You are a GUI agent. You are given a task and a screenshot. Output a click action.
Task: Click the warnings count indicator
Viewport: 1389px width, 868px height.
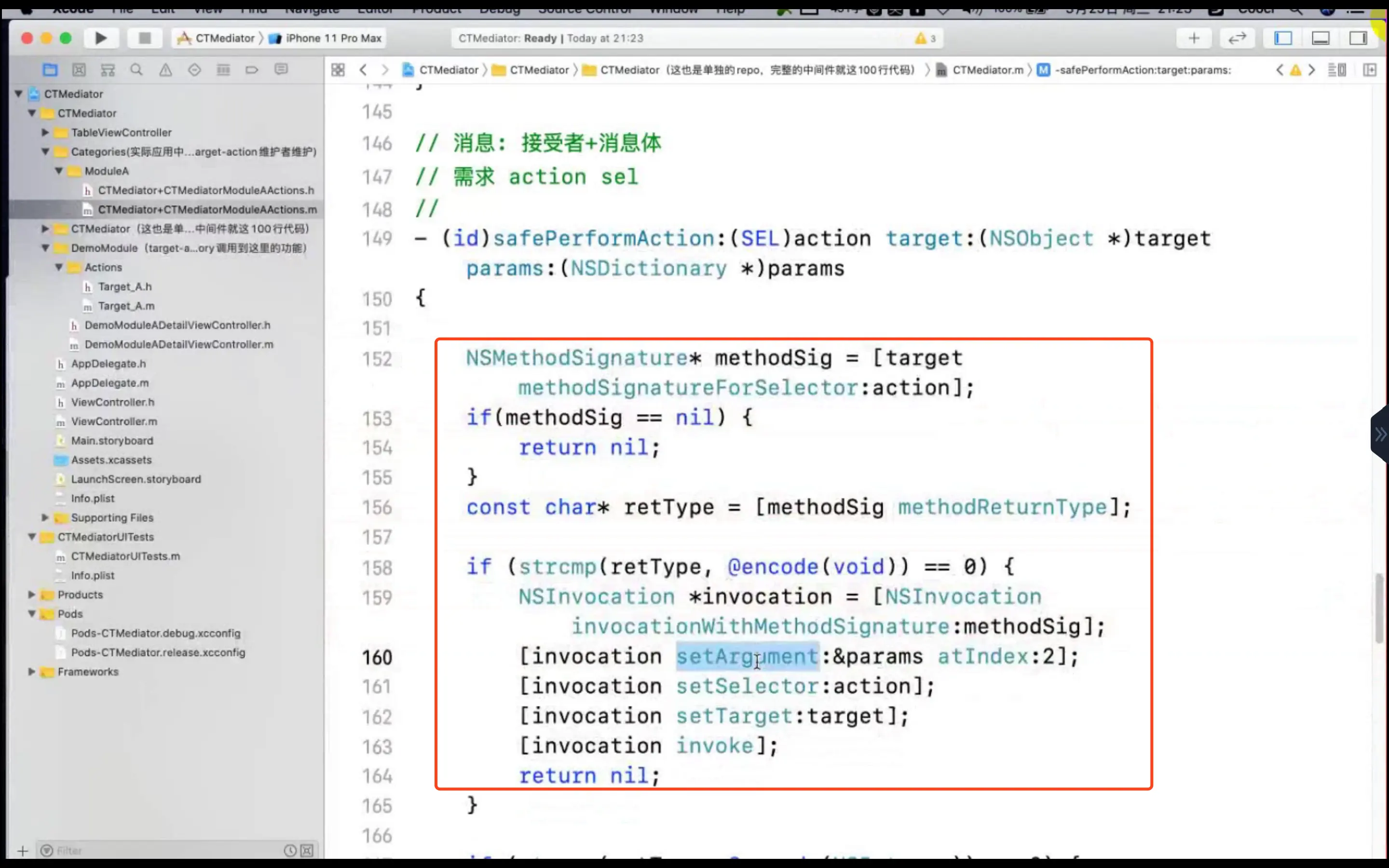pyautogui.click(x=925, y=39)
